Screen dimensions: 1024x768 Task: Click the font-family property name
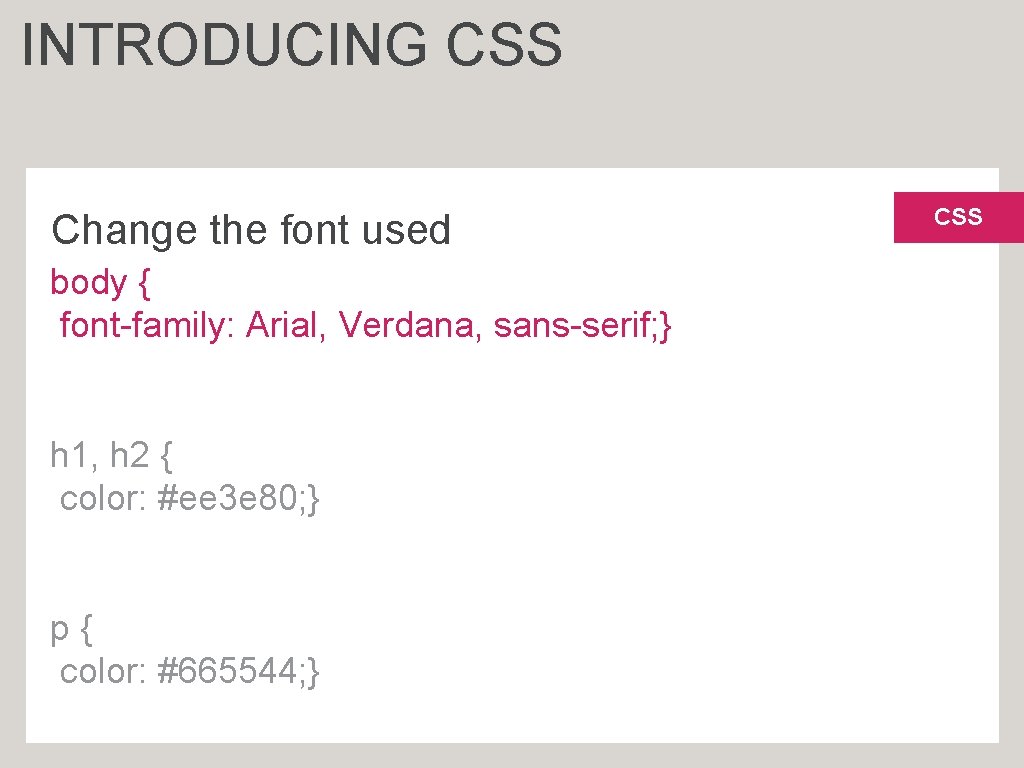click(x=144, y=325)
